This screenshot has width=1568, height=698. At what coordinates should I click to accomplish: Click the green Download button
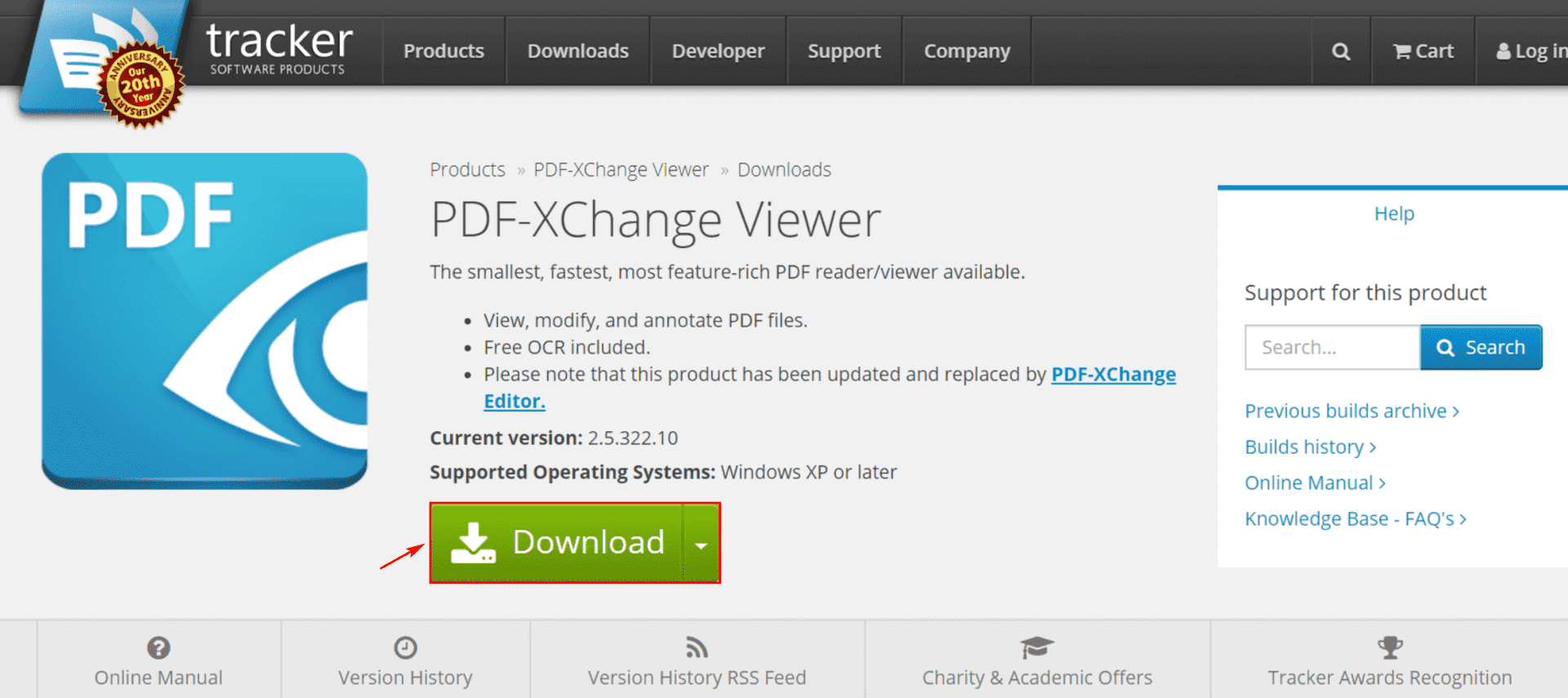[557, 543]
